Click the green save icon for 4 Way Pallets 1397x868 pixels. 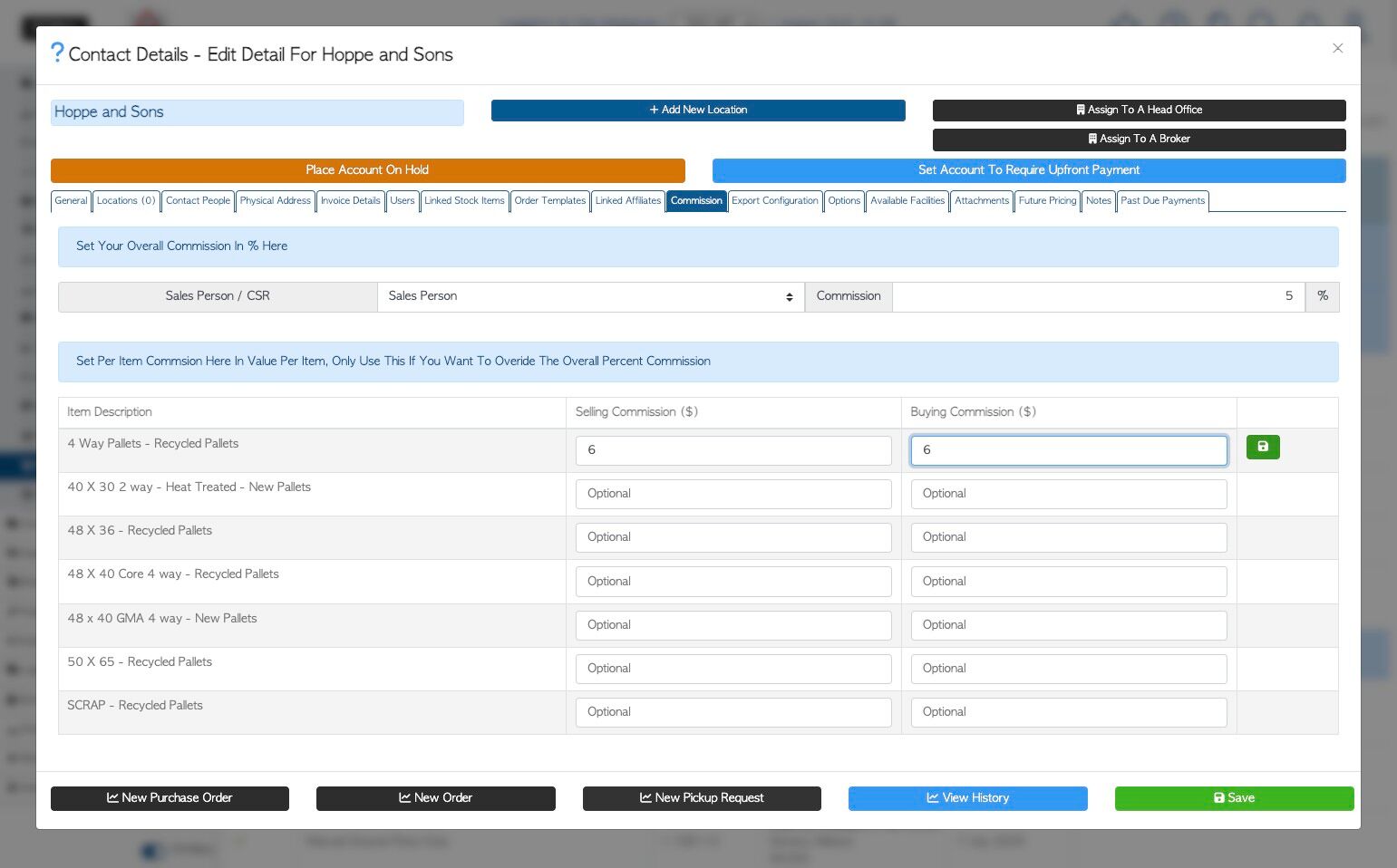tap(1263, 447)
